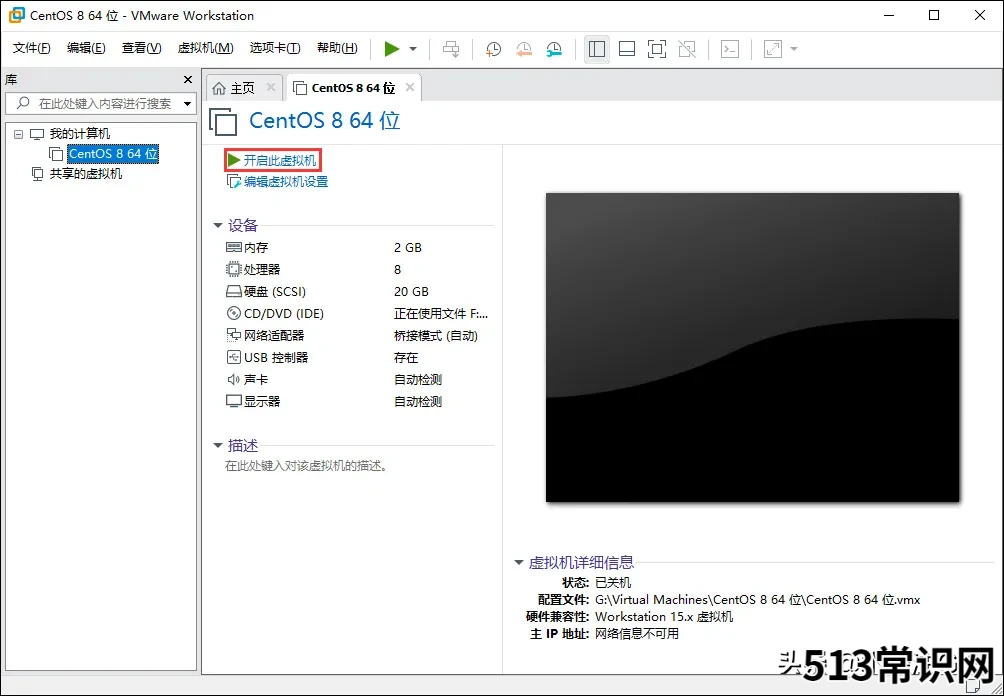Open the 选项卡(T) menu
The height and width of the screenshot is (696, 1004).
pyautogui.click(x=275, y=48)
